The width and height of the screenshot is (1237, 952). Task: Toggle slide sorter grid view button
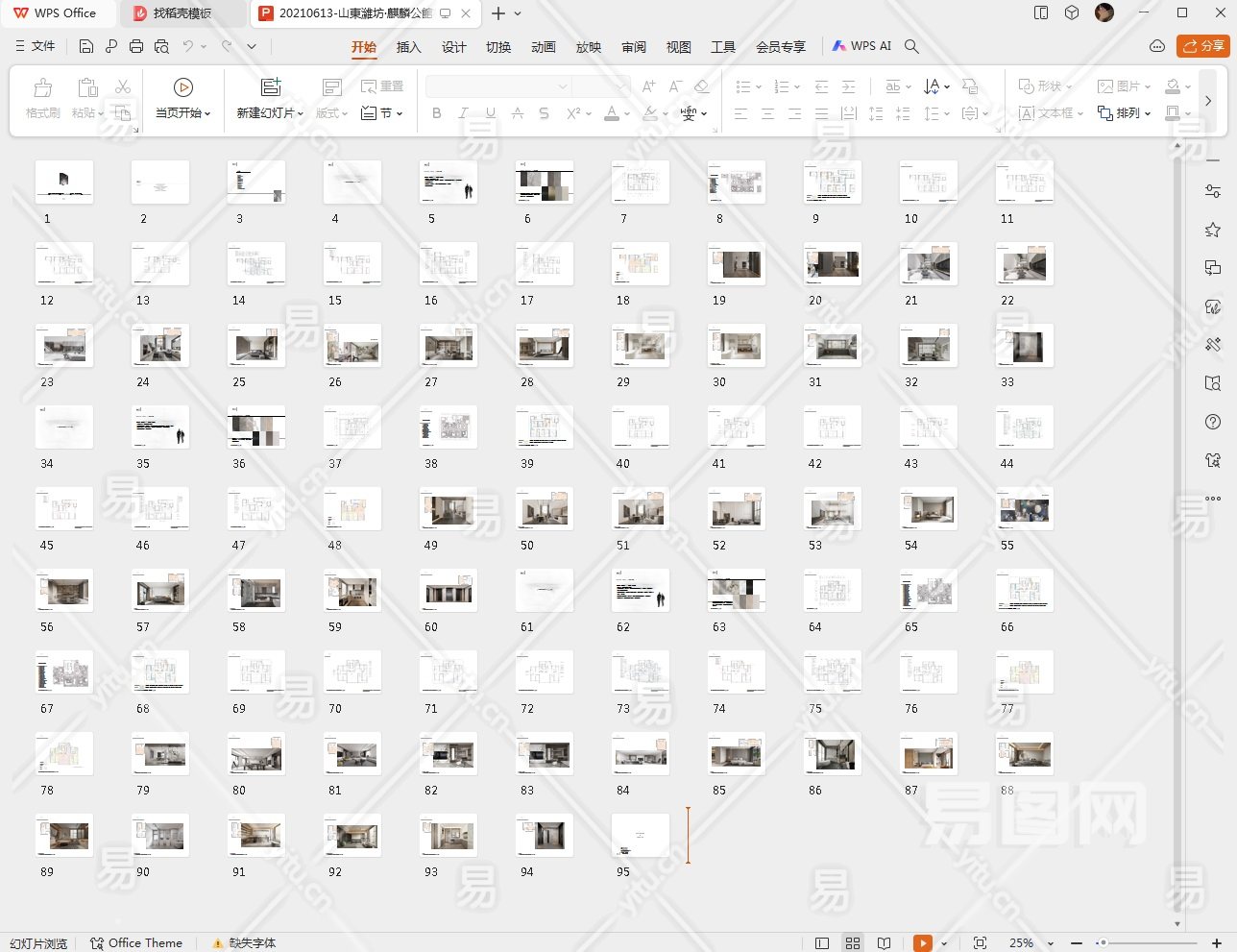coord(853,943)
